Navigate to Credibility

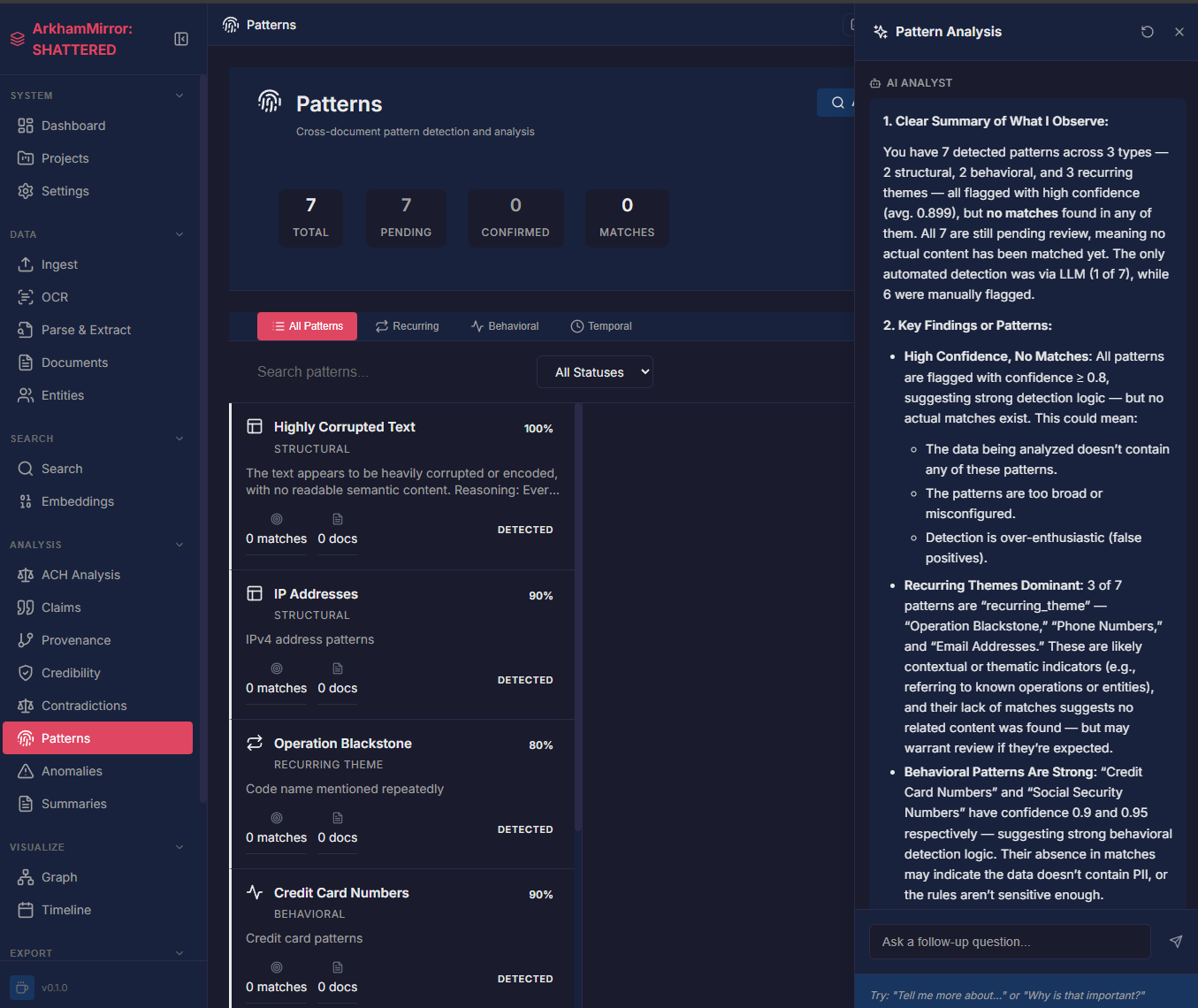[98, 673]
